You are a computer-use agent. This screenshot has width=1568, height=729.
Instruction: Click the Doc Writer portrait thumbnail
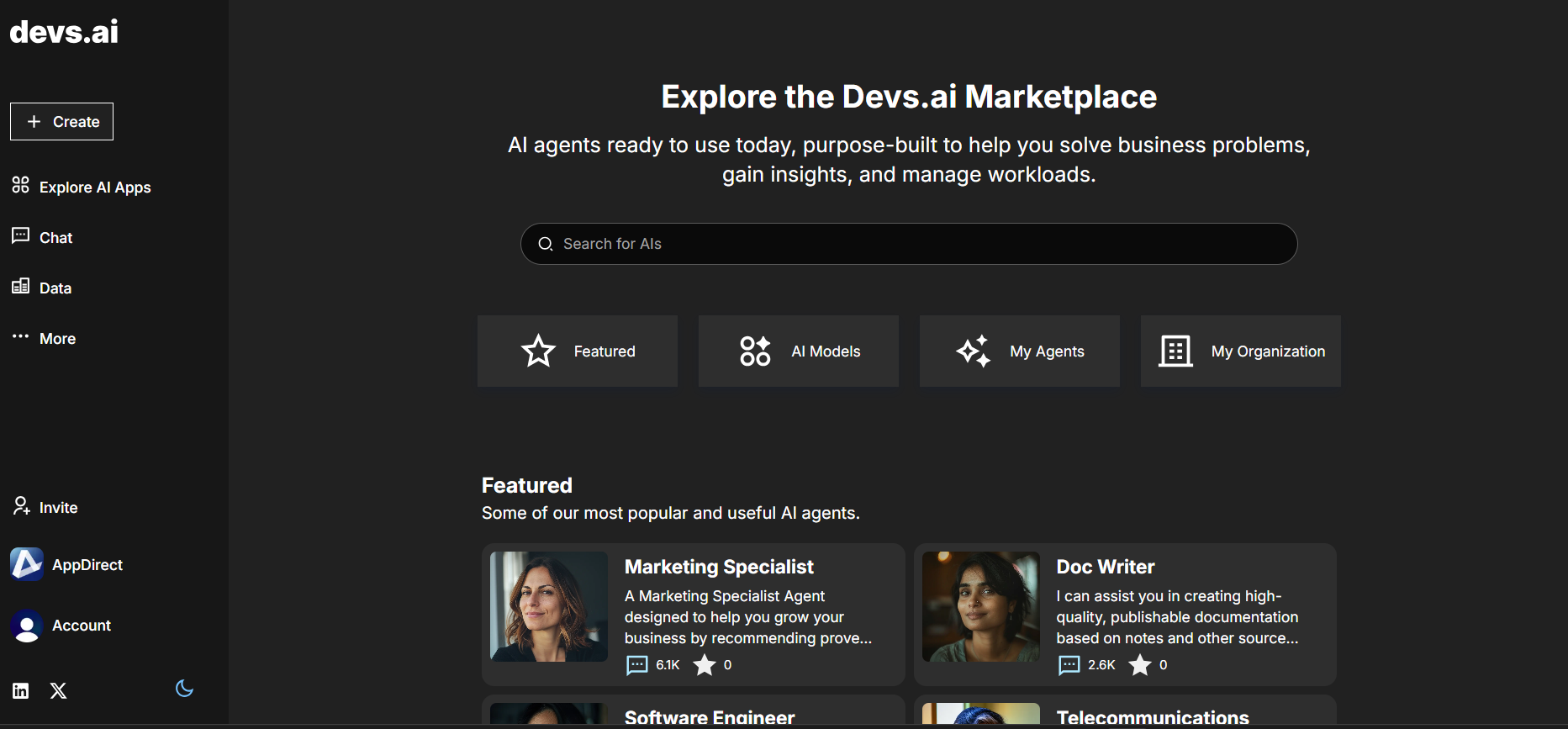pos(981,606)
